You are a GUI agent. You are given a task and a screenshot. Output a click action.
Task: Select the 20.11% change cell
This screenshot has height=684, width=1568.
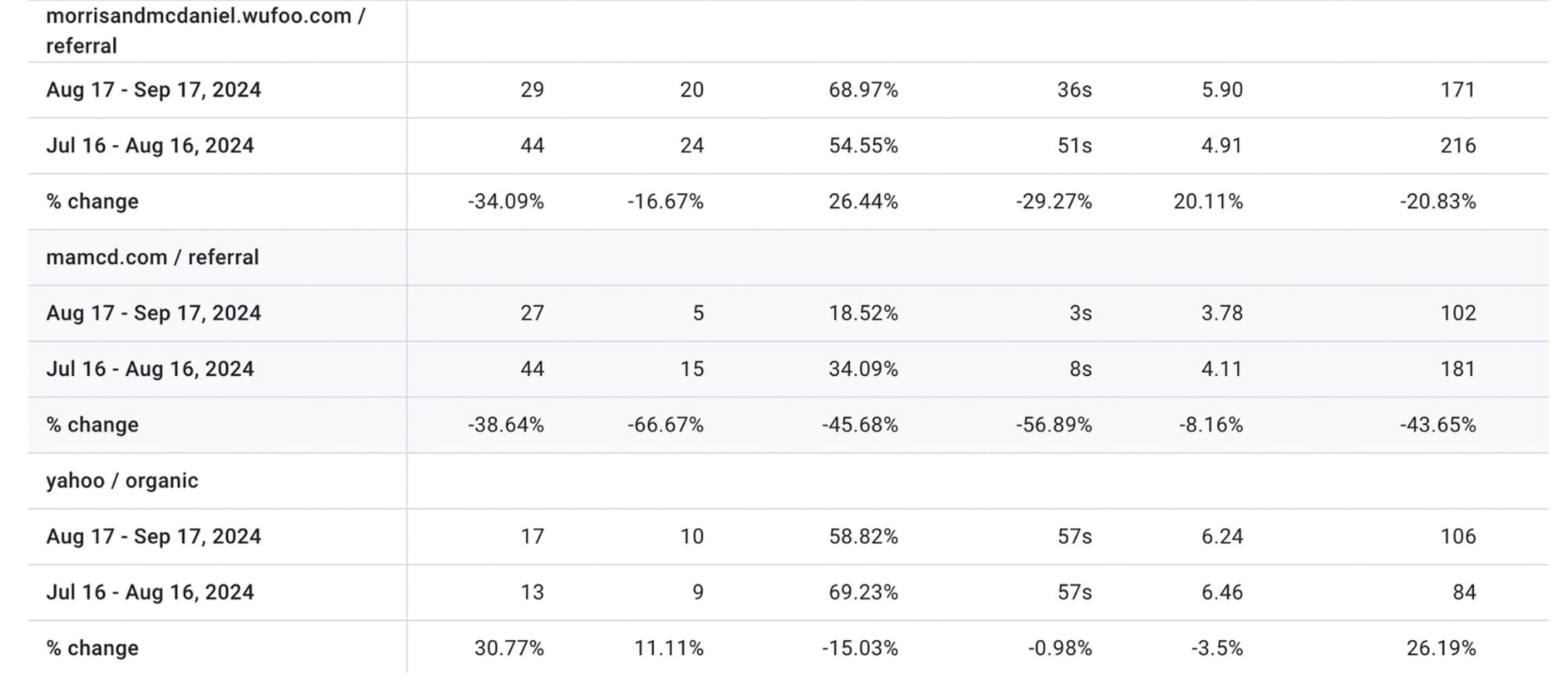click(x=1207, y=201)
